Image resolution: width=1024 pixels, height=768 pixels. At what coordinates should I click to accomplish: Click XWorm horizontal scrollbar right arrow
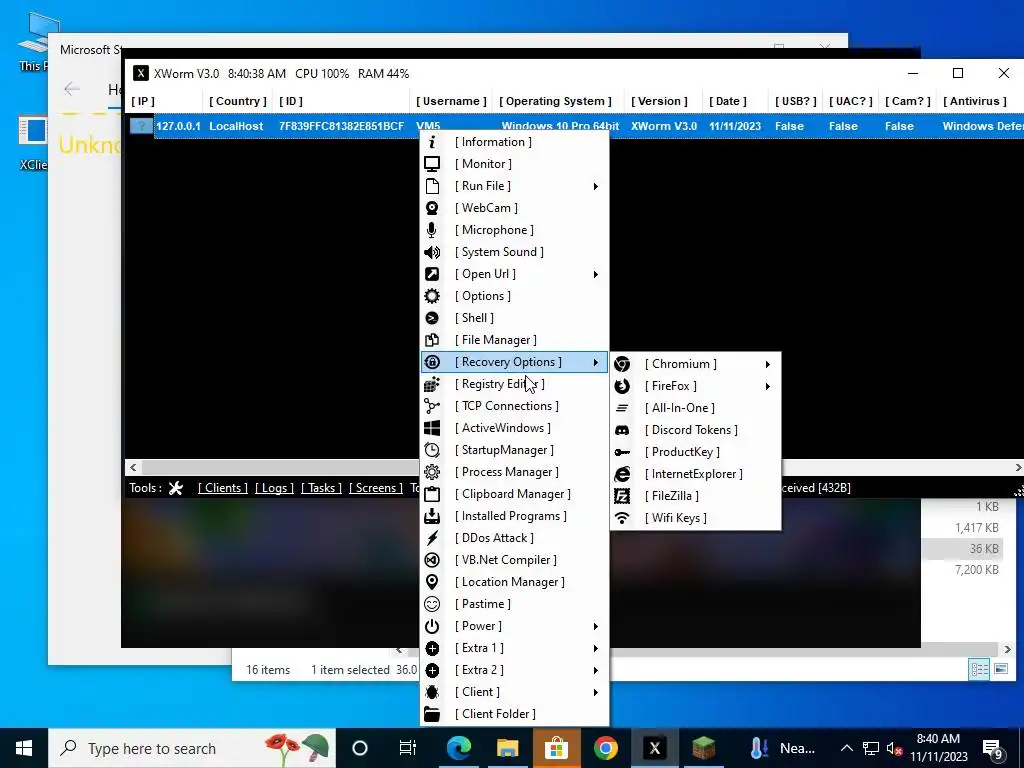point(1017,468)
